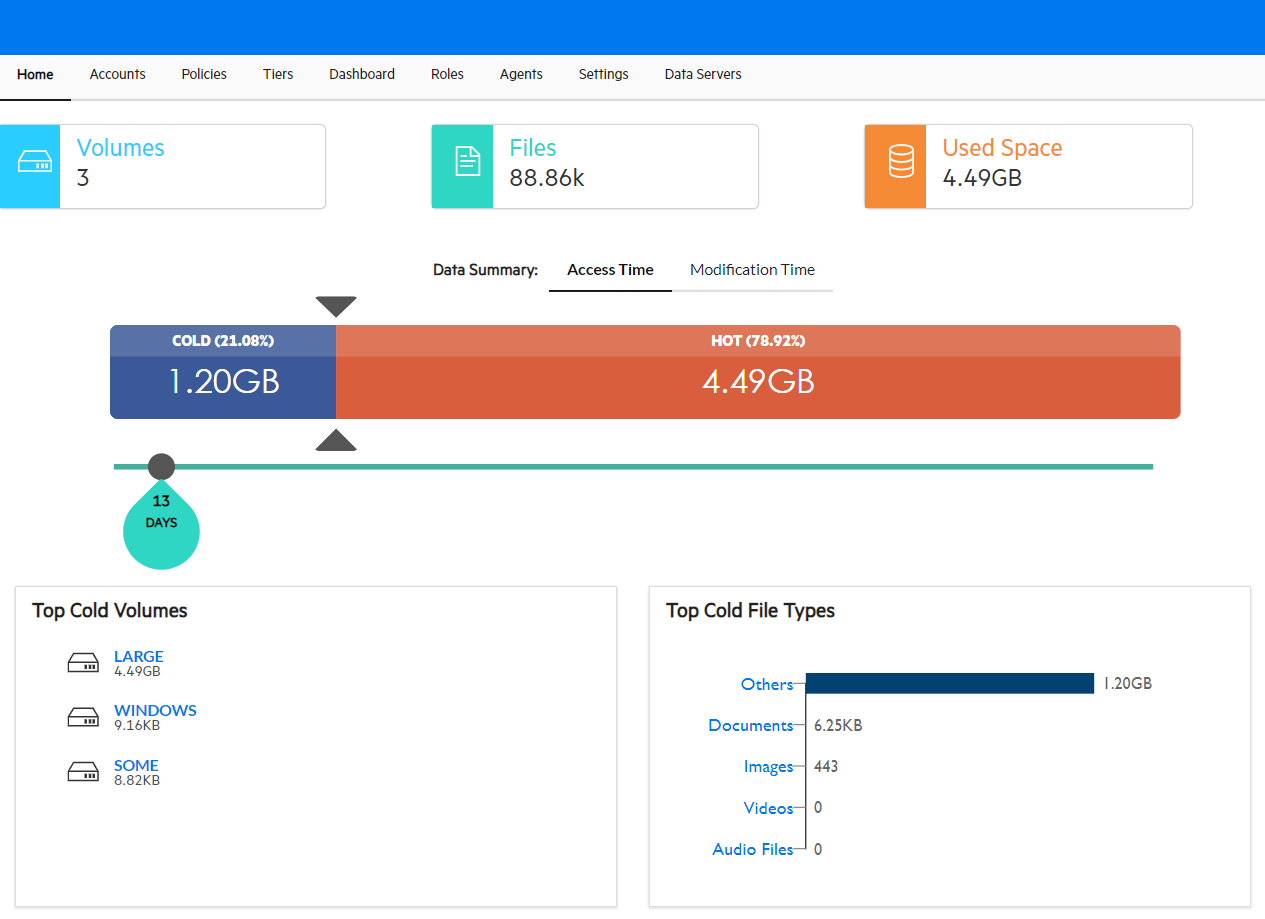1265x919 pixels.
Task: Click the 443 Images value
Action: (x=826, y=767)
